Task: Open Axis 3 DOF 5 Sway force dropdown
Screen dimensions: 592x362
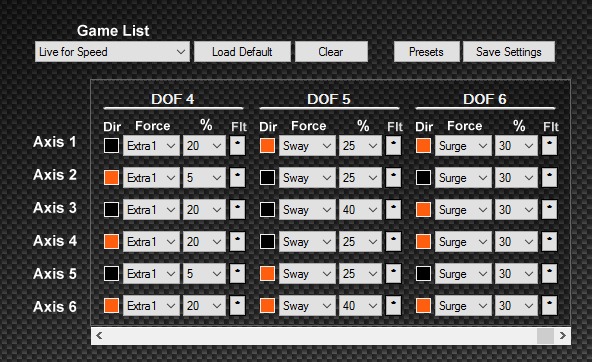Action: pos(307,209)
